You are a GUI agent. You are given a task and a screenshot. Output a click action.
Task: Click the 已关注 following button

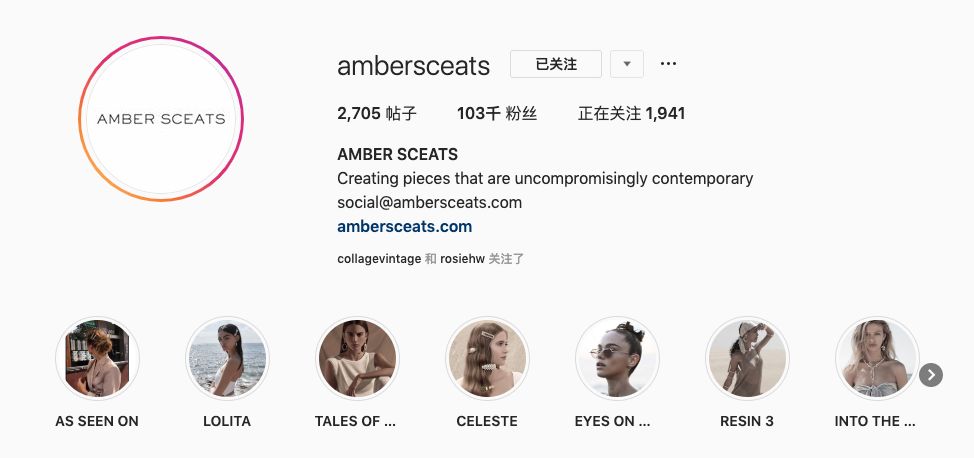coord(556,64)
